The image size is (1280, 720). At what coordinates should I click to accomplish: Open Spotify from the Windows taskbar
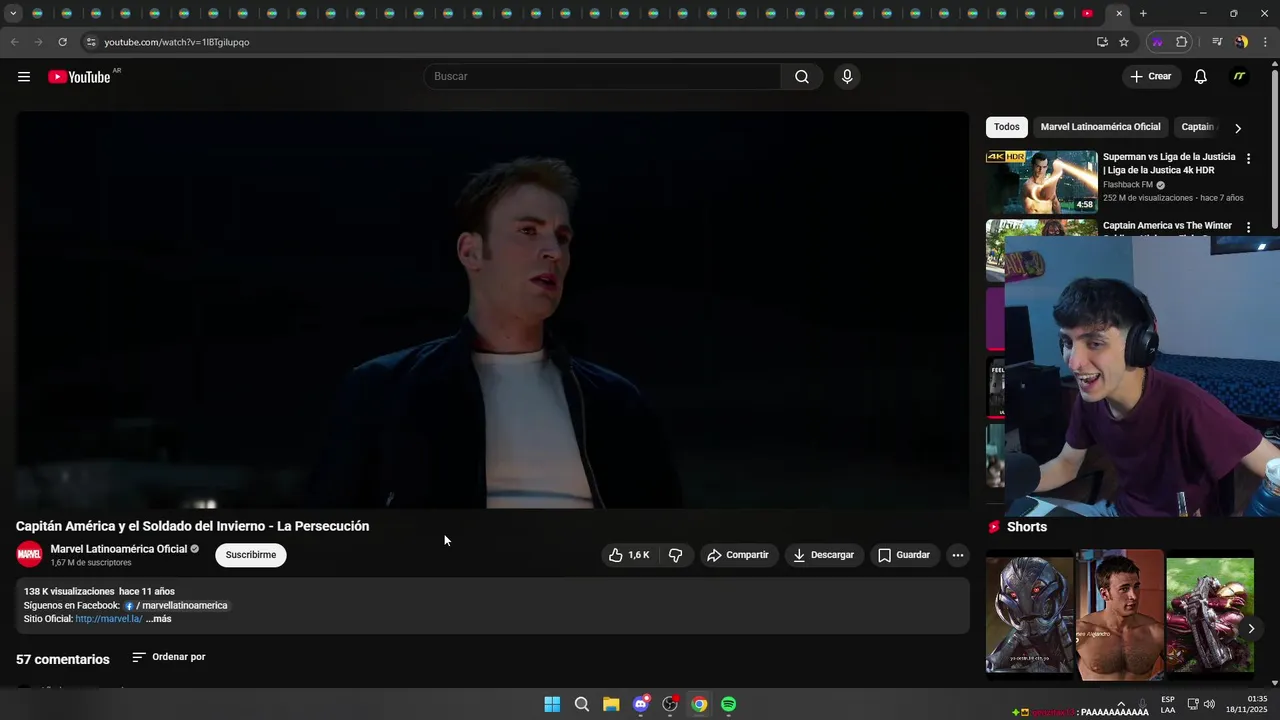point(729,704)
